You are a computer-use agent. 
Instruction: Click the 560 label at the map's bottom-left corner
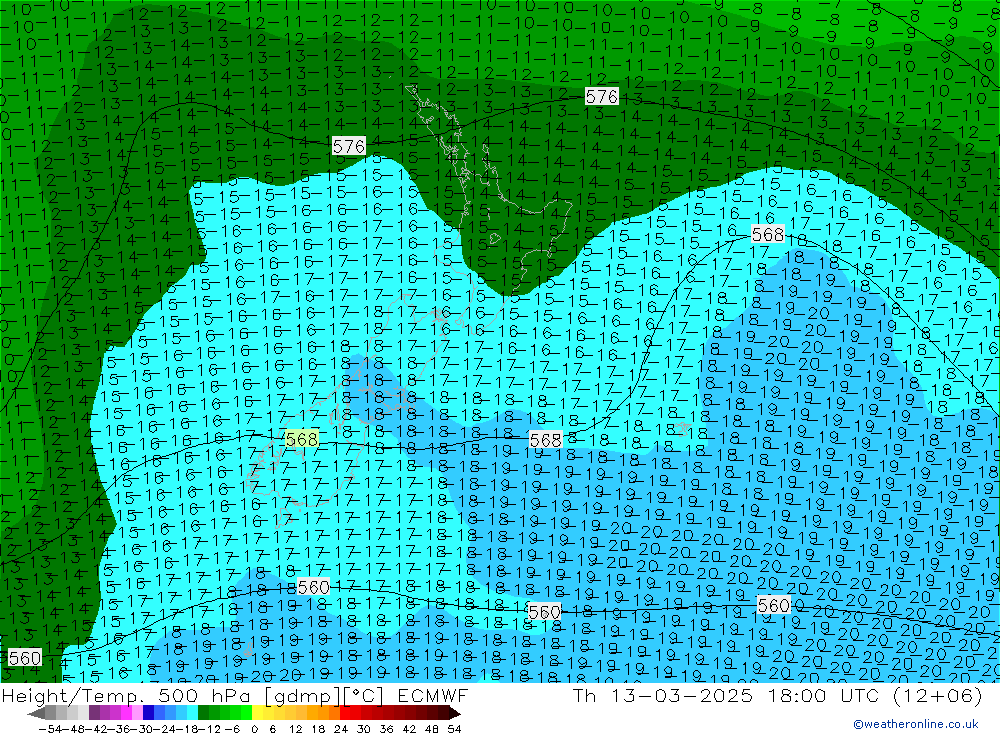25,657
